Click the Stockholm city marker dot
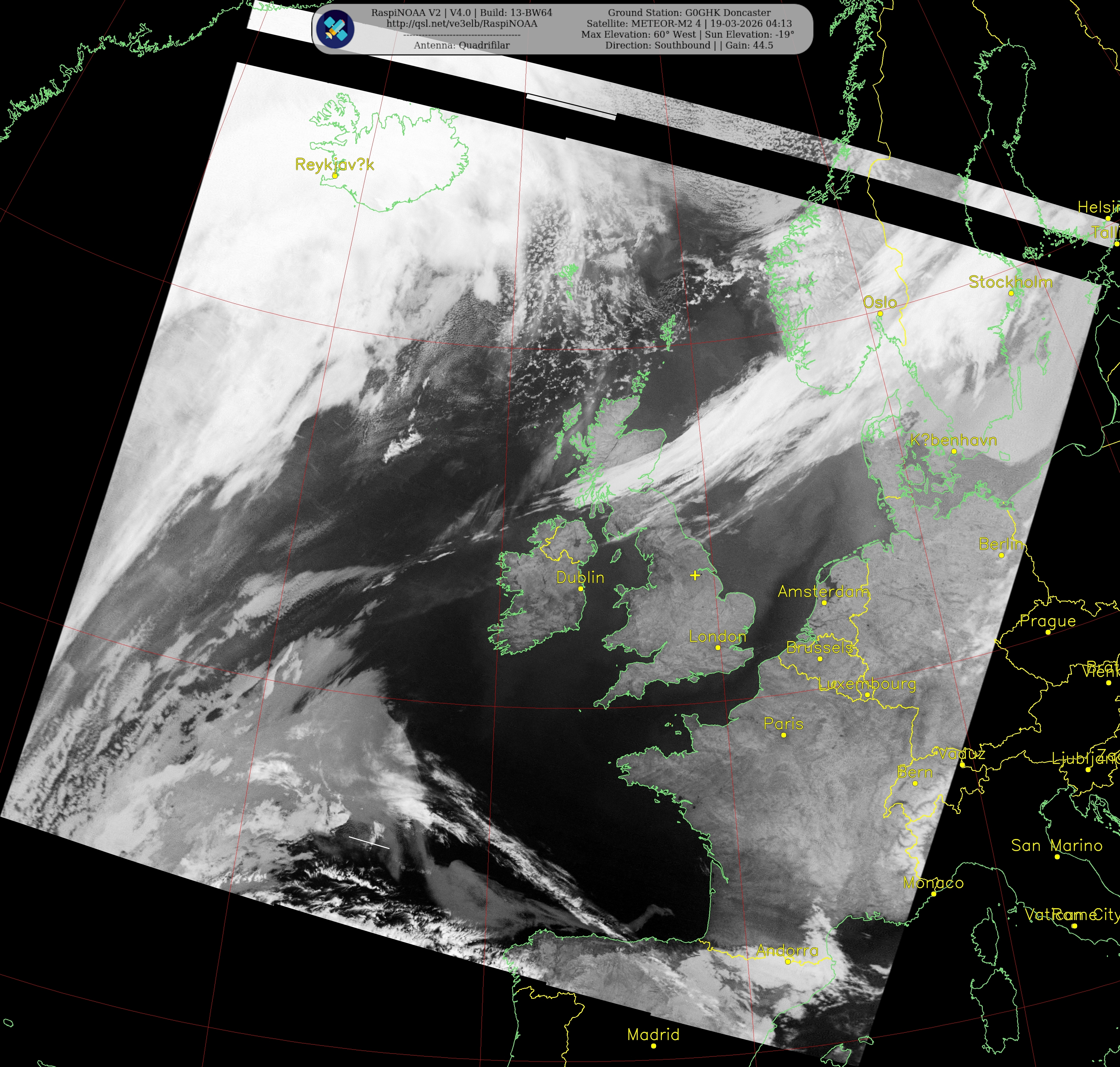 (x=1011, y=293)
